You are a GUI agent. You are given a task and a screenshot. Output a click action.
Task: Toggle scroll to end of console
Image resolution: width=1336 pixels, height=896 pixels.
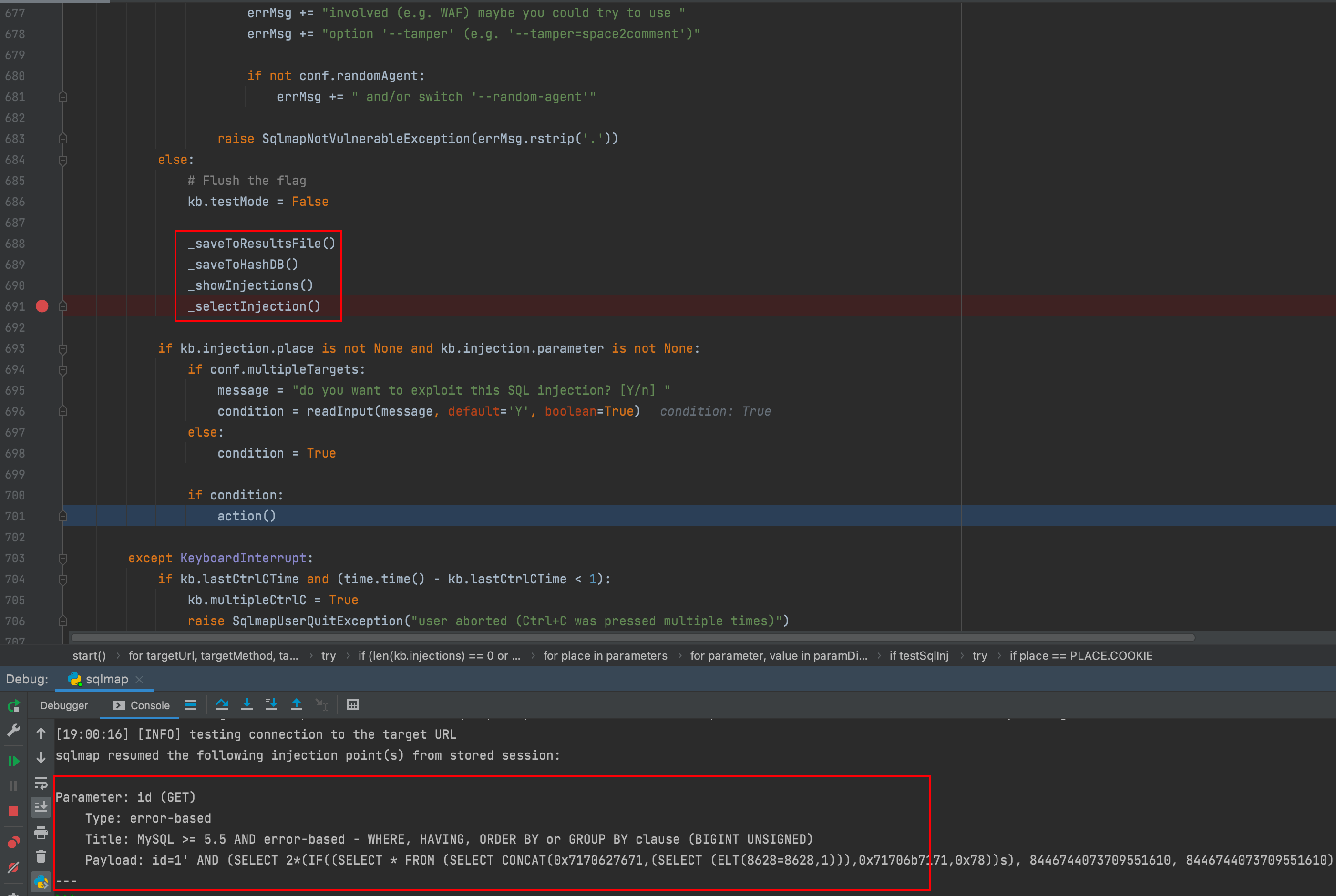41,807
